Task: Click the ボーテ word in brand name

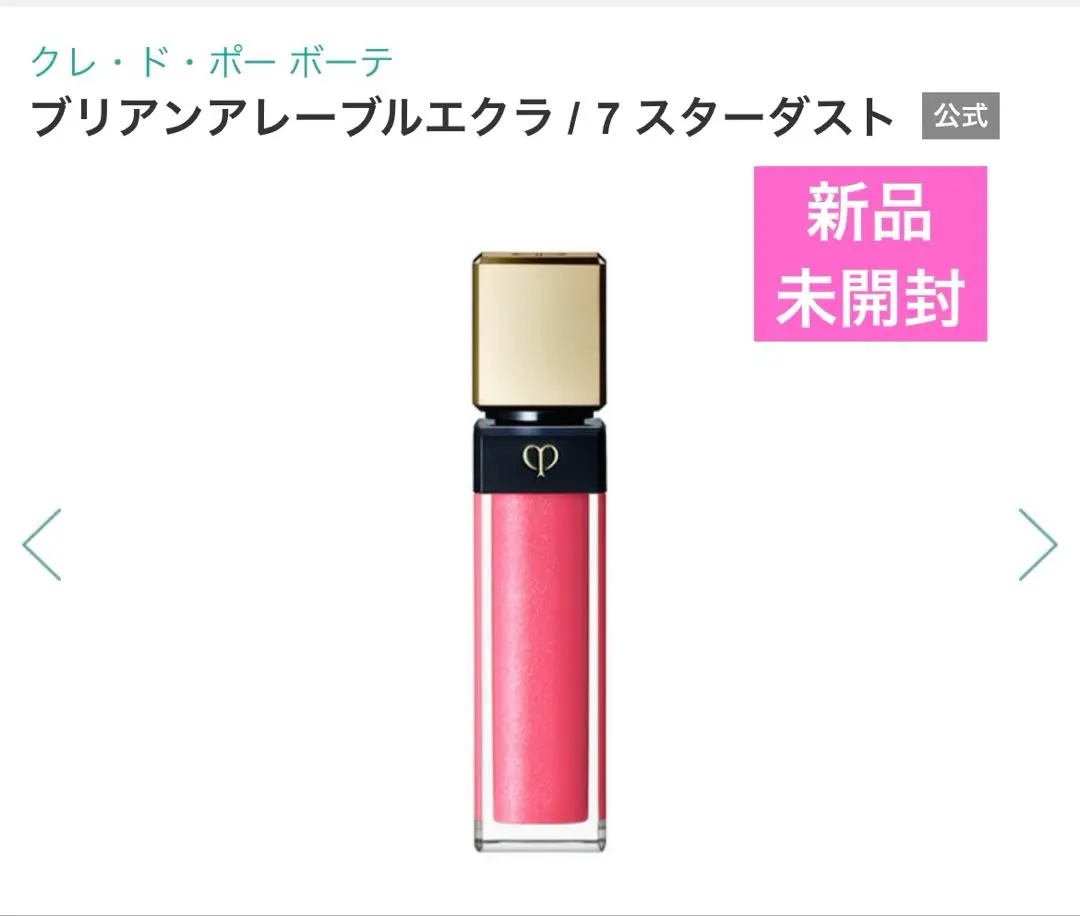Action: click(341, 62)
